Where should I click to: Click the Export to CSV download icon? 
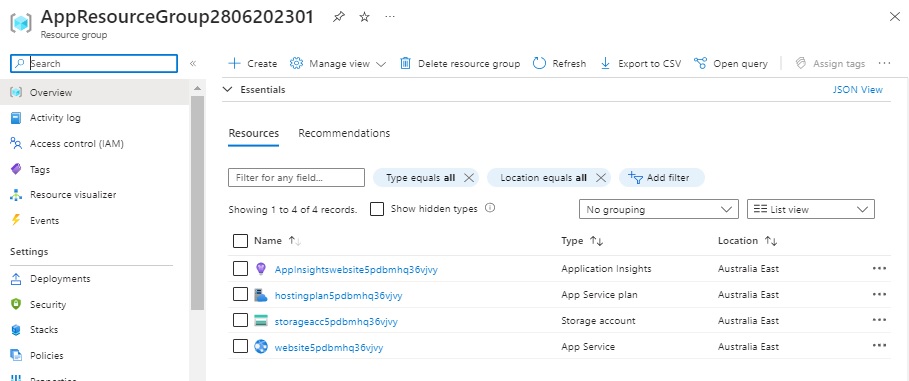point(605,63)
